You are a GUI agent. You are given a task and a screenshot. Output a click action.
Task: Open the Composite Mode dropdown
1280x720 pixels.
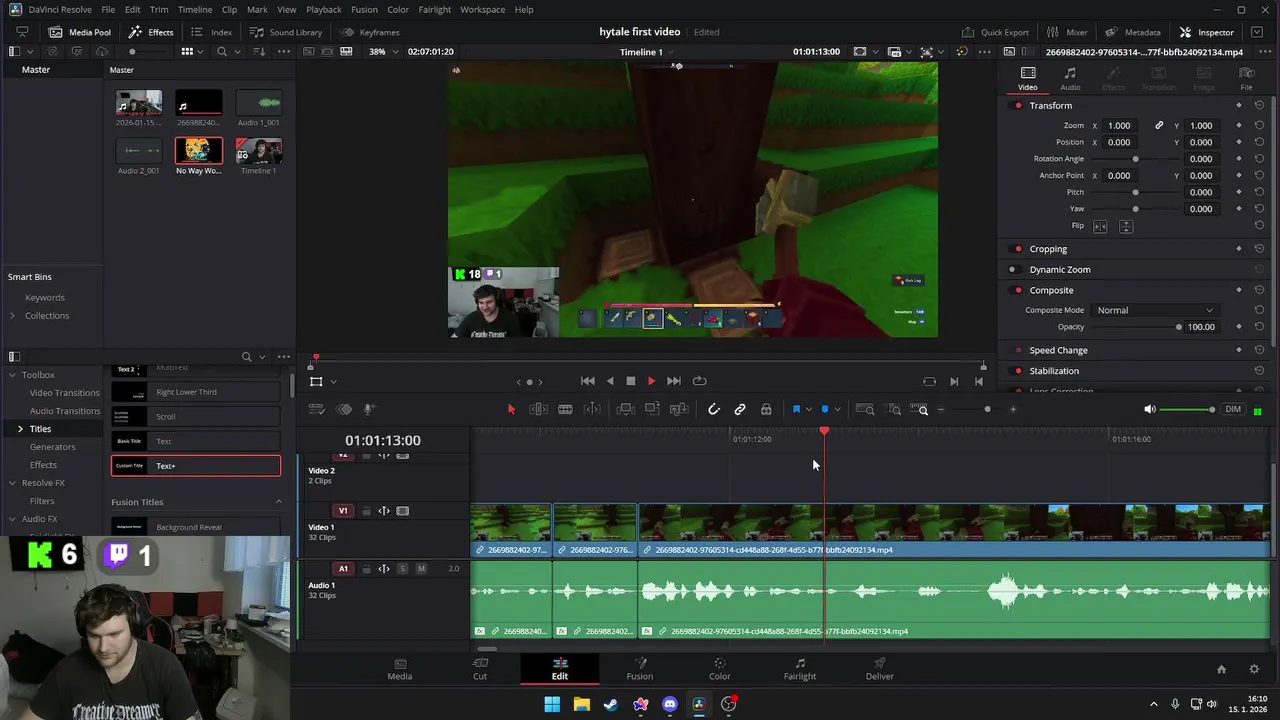(1154, 310)
